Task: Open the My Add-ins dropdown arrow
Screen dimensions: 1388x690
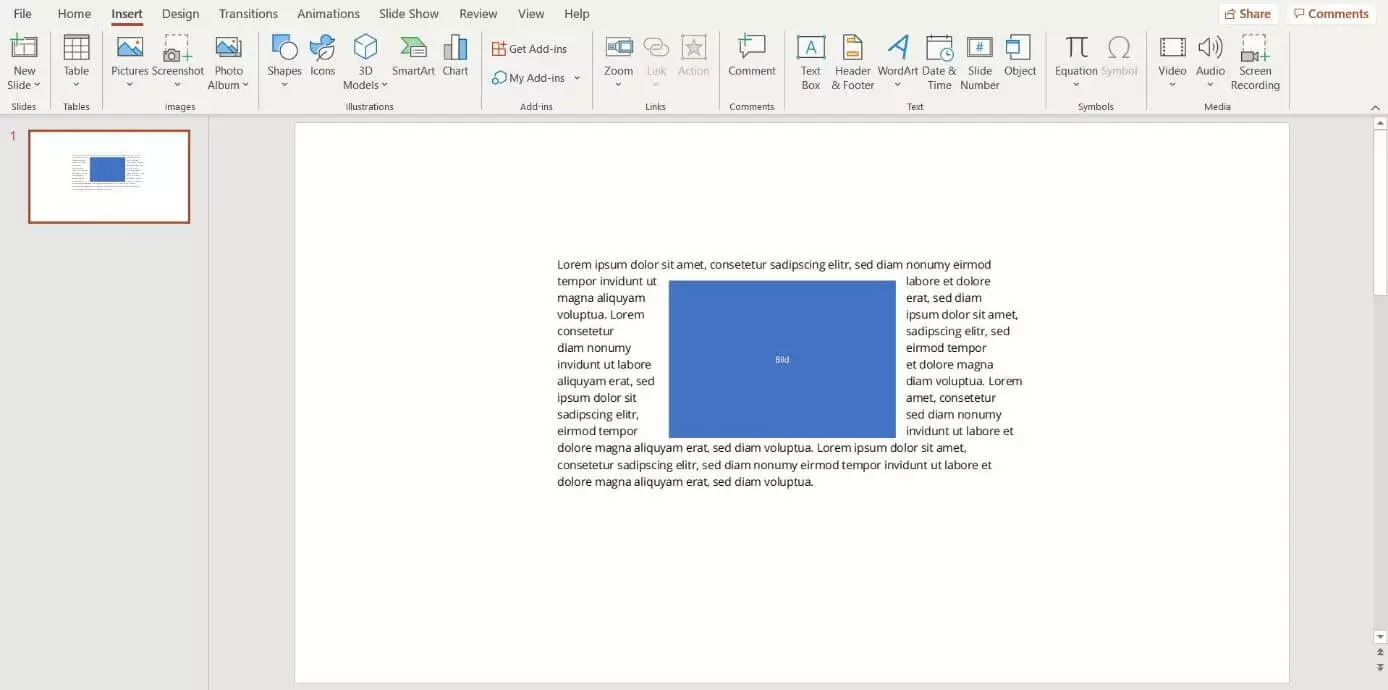Action: (577, 78)
